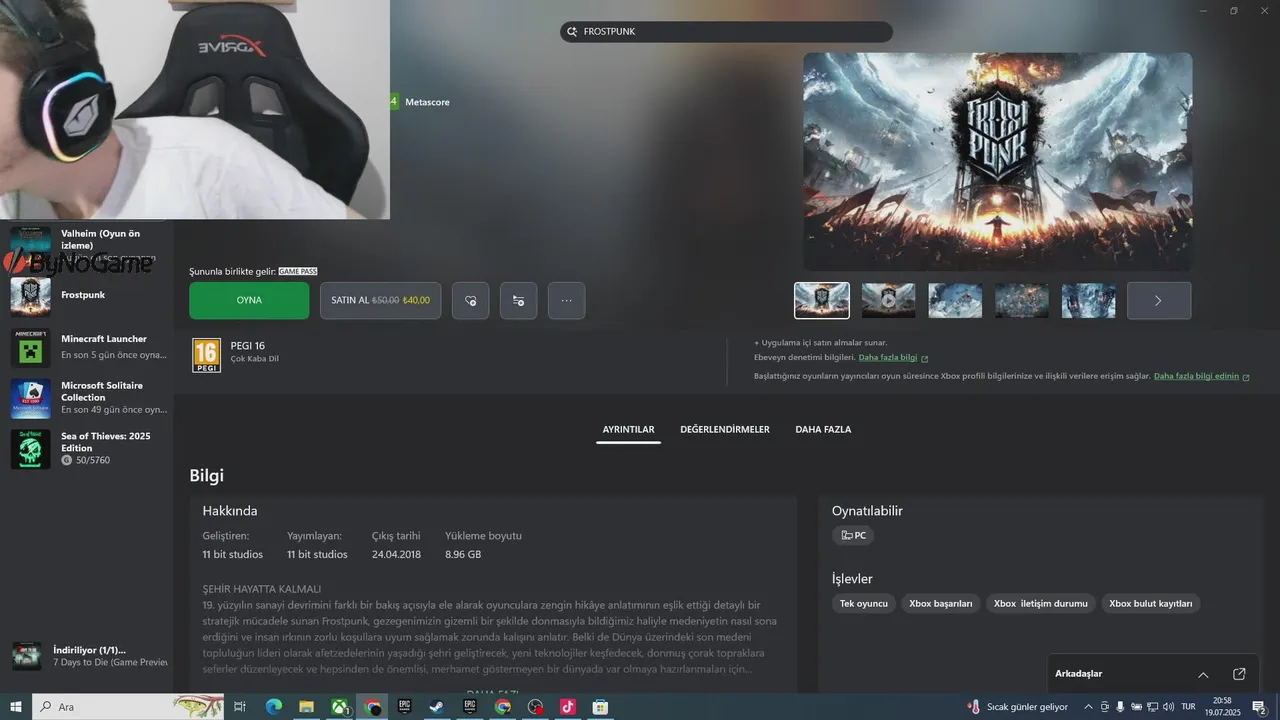This screenshot has width=1280, height=720.
Task: Open Minecraft Launcher in the sidebar
Action: (87, 347)
